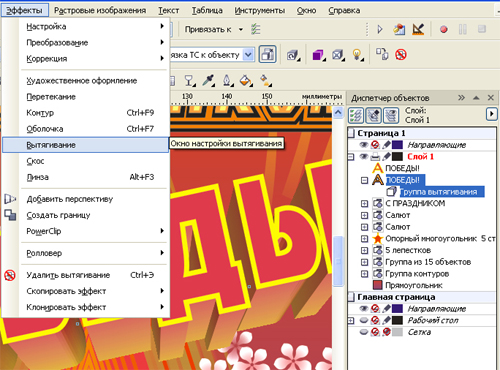Click the Сетка layer gray color swatch
This screenshot has height=370, width=500.
(397, 332)
